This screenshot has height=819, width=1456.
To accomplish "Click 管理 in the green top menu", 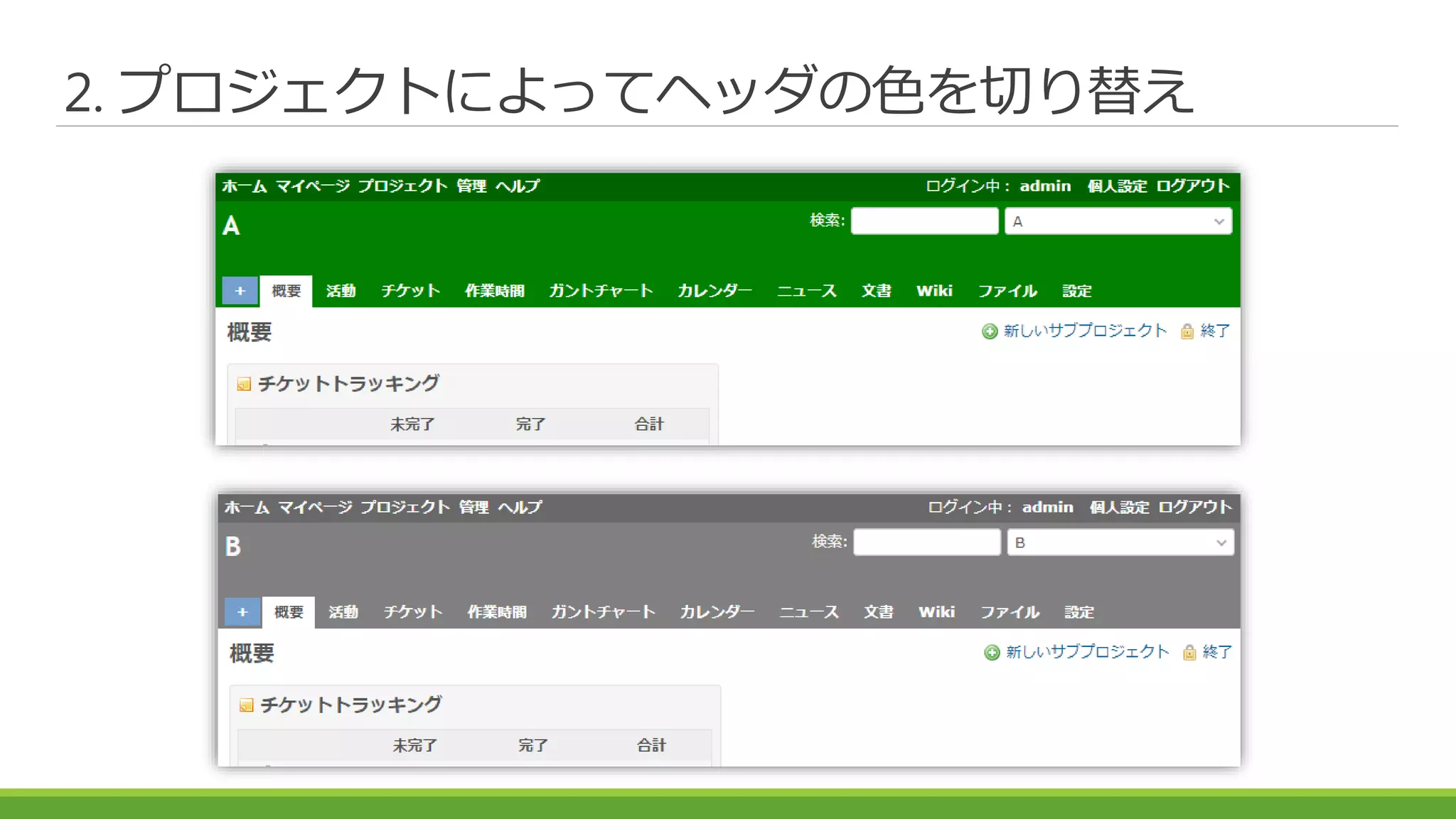I will pyautogui.click(x=471, y=186).
